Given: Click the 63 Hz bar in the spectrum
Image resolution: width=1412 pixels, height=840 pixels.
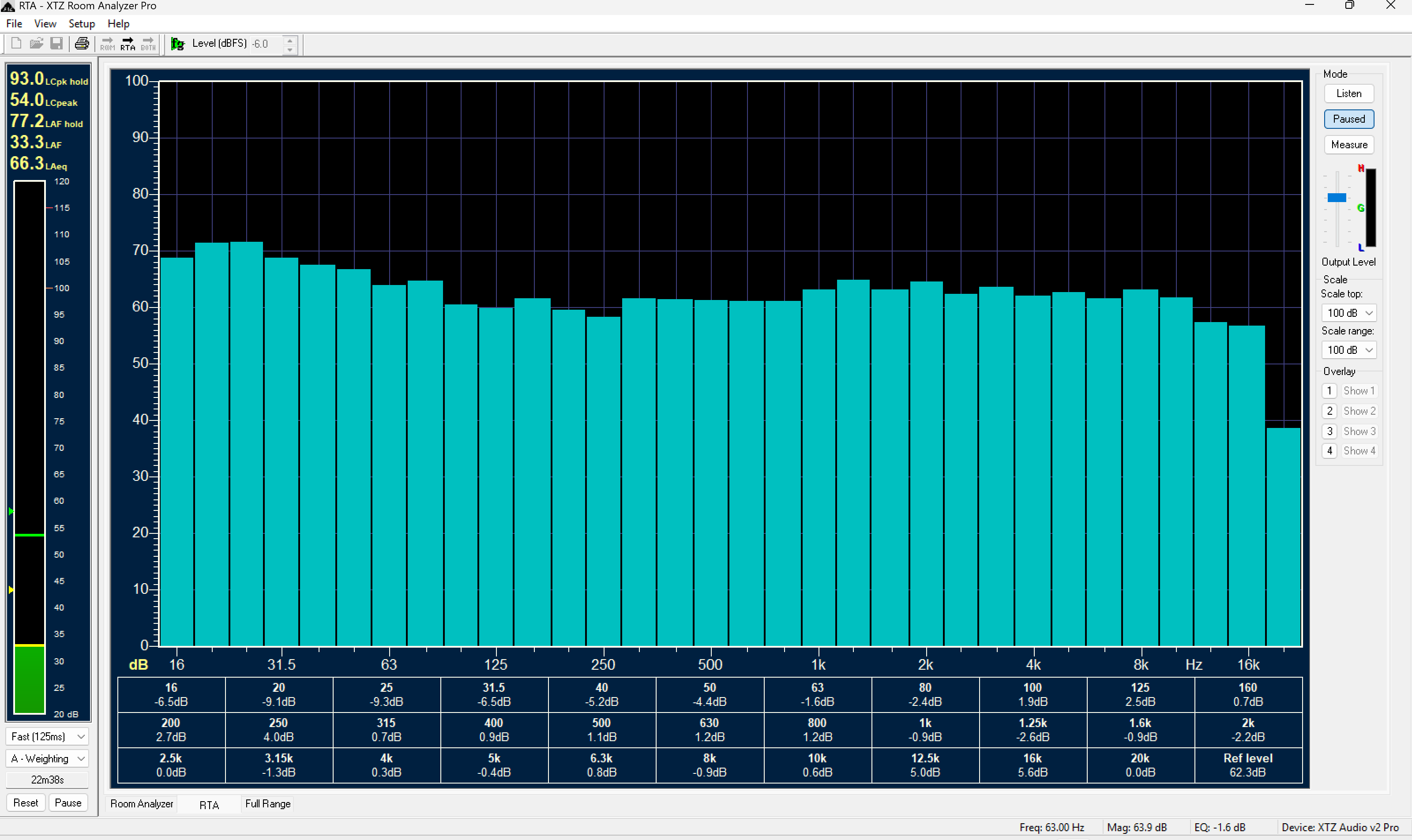Looking at the screenshot, I should click(x=389, y=465).
